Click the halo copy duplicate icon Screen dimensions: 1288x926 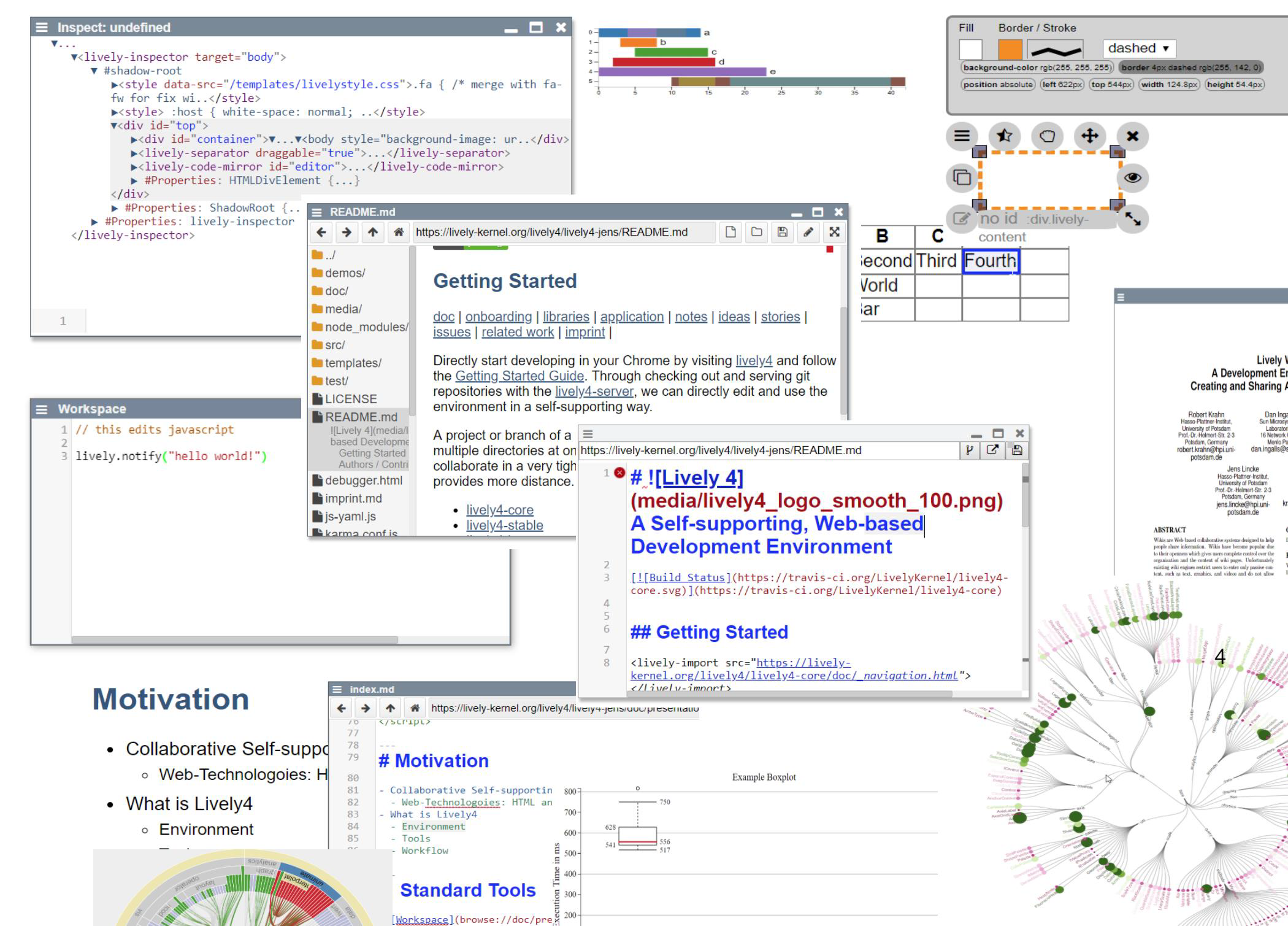[x=962, y=177]
